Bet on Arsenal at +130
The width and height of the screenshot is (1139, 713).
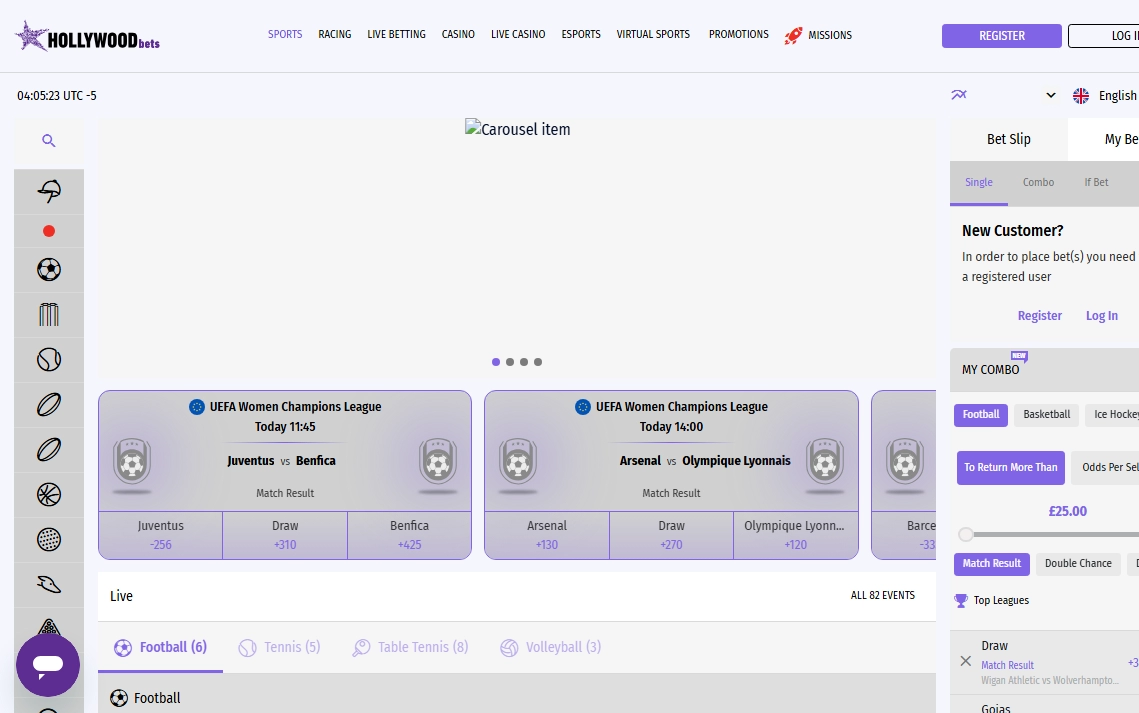(547, 535)
